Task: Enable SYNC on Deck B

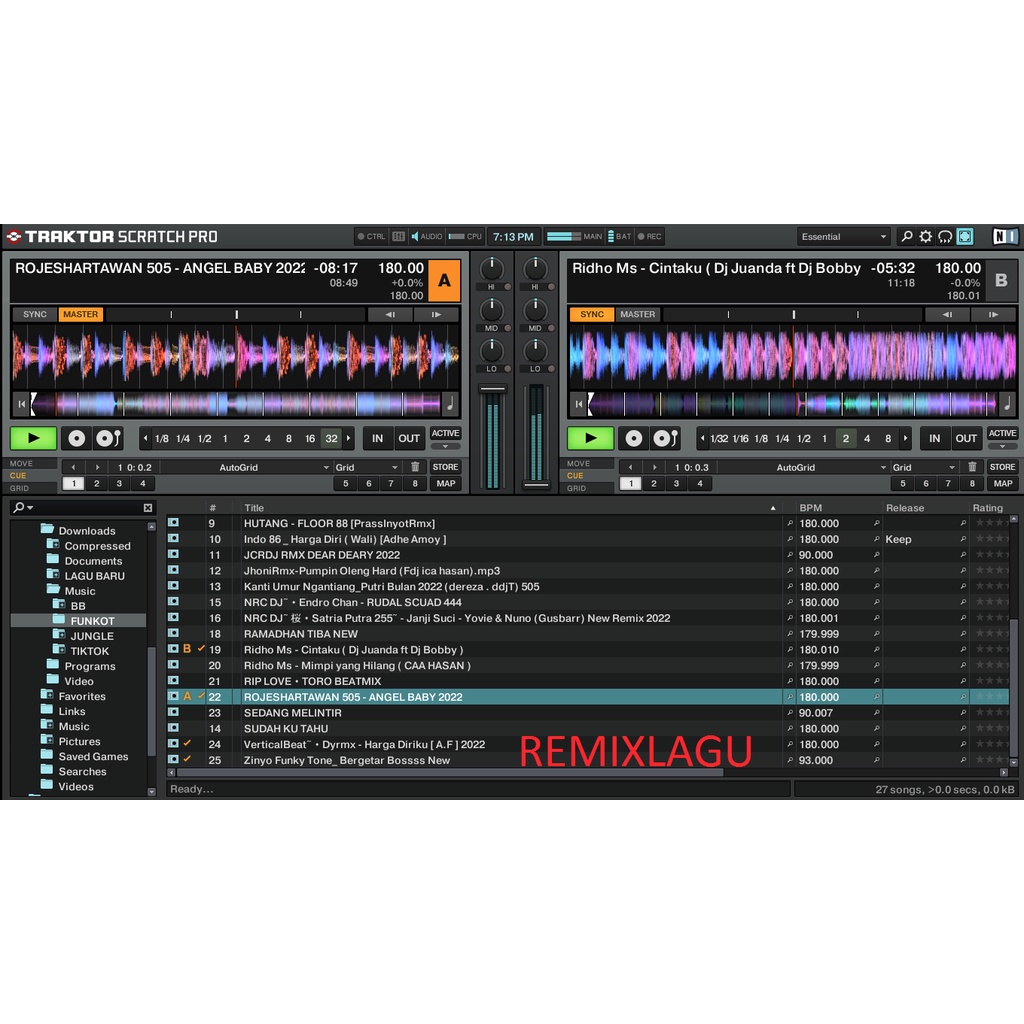Action: pos(591,313)
